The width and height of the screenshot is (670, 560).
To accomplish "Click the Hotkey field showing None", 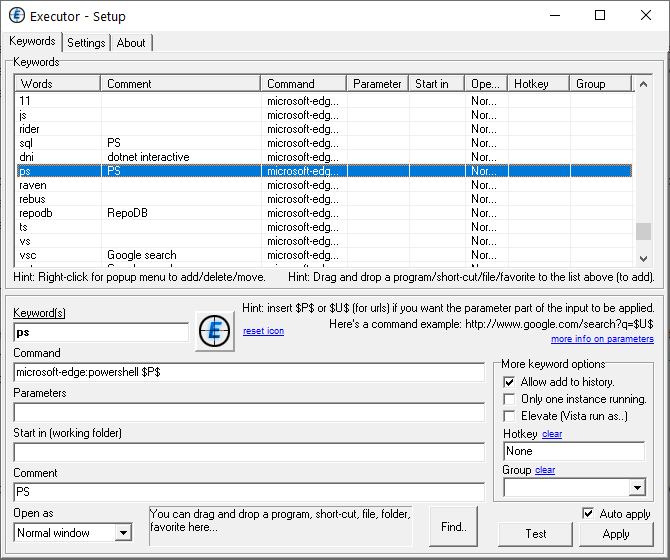I will click(574, 451).
